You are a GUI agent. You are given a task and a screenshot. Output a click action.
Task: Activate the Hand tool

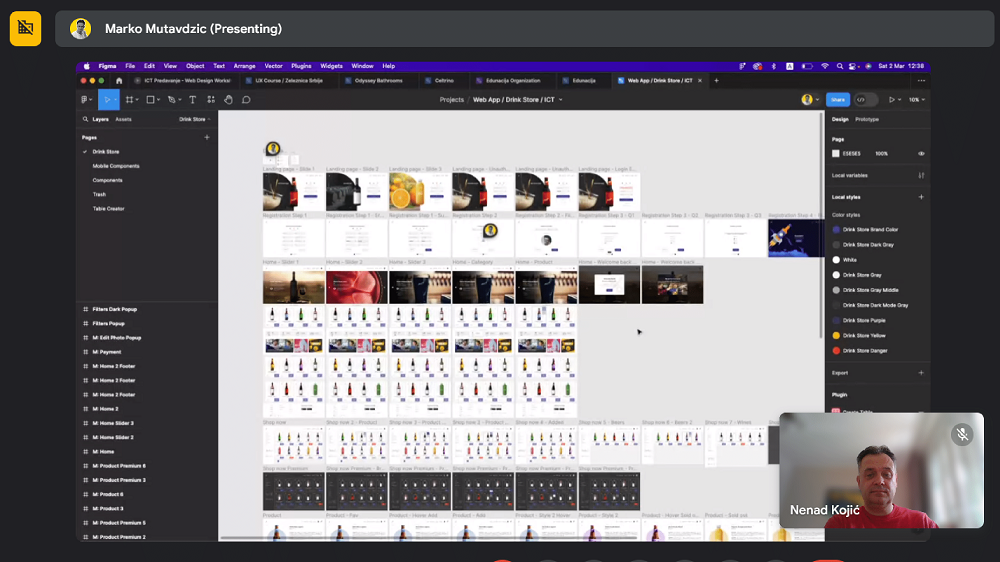click(228, 99)
